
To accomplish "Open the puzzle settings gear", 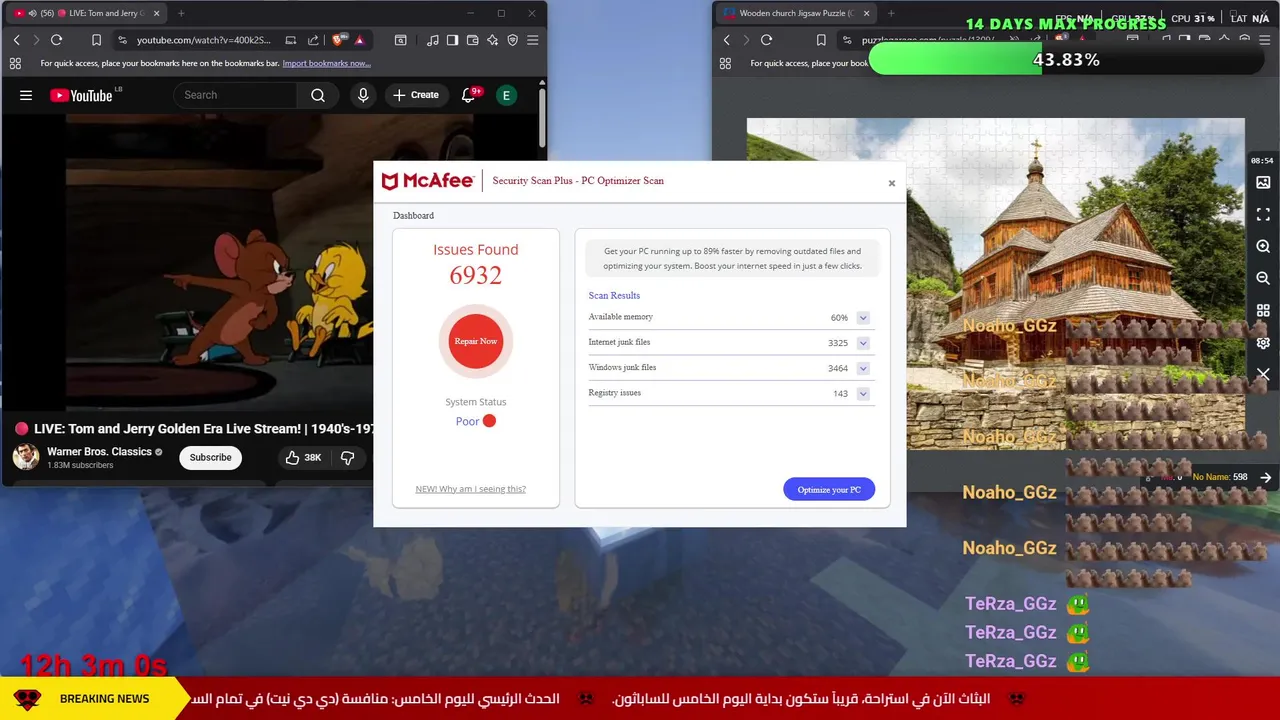I will (1263, 342).
